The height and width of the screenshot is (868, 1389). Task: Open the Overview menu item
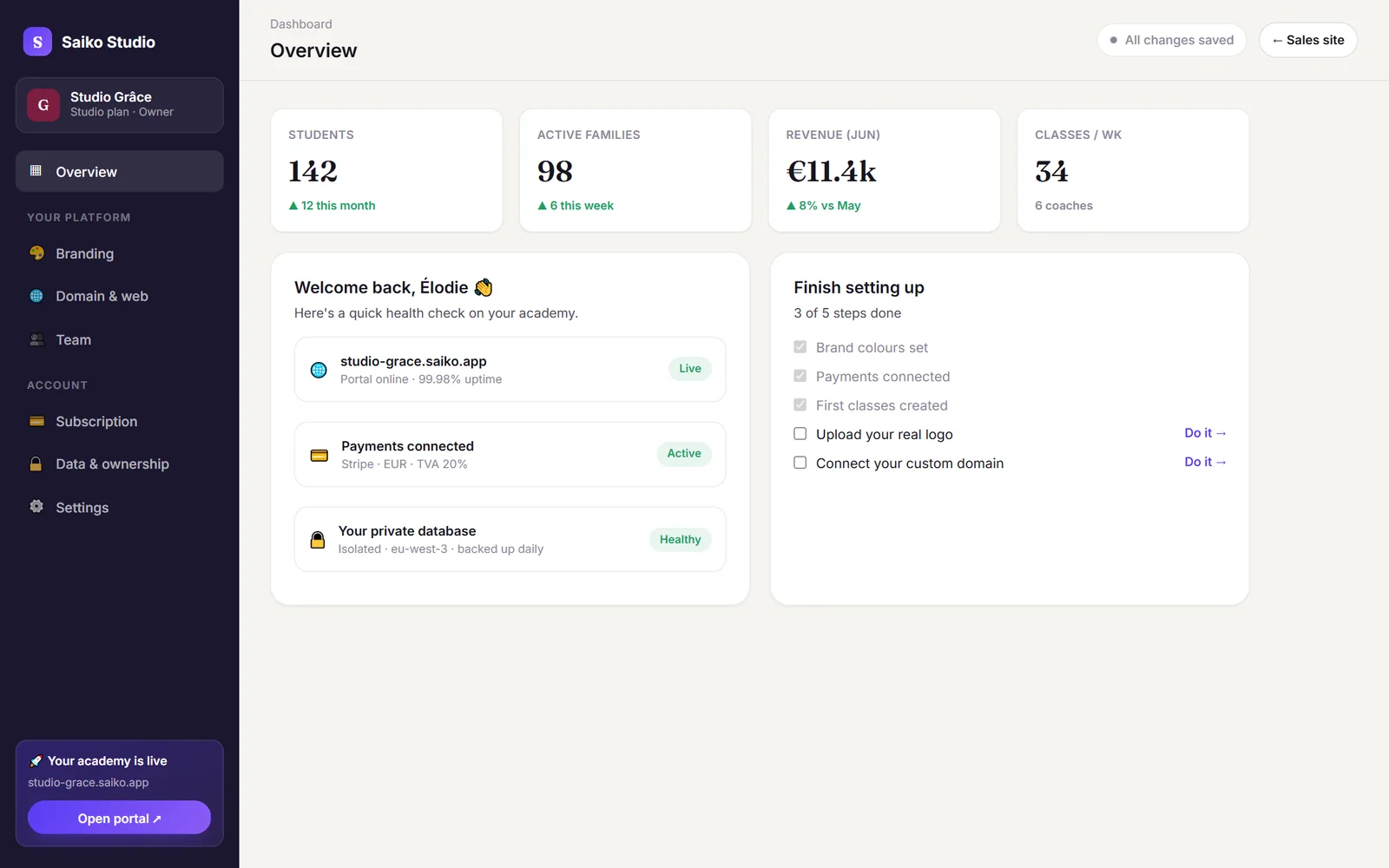point(120,171)
